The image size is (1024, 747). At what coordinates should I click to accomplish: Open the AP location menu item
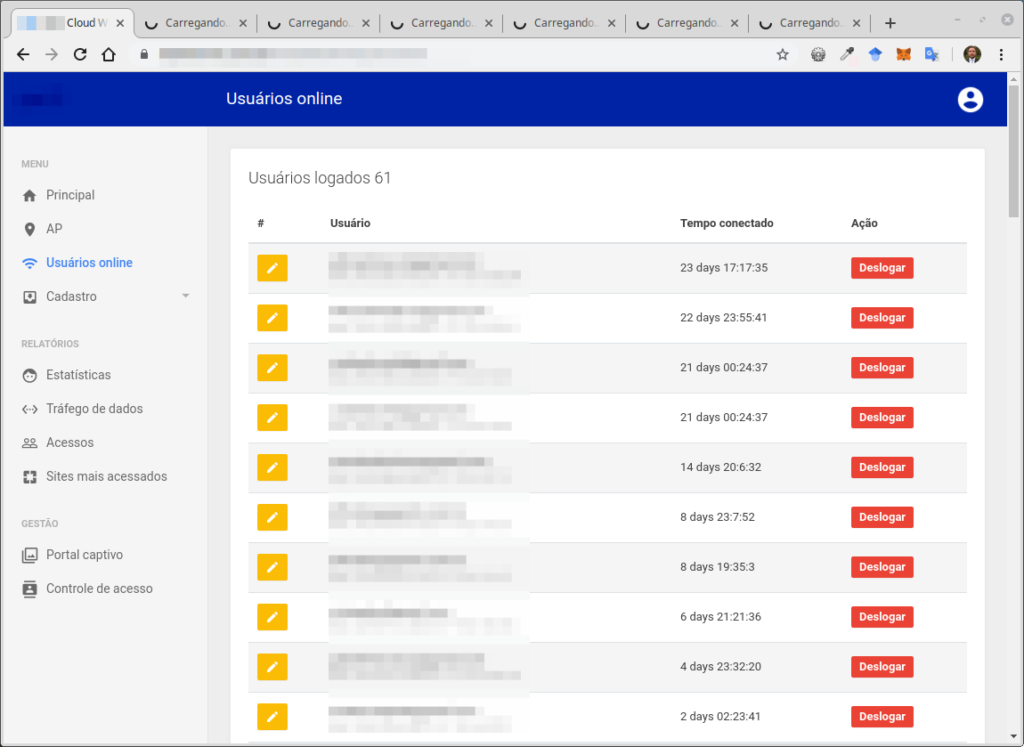(x=54, y=229)
